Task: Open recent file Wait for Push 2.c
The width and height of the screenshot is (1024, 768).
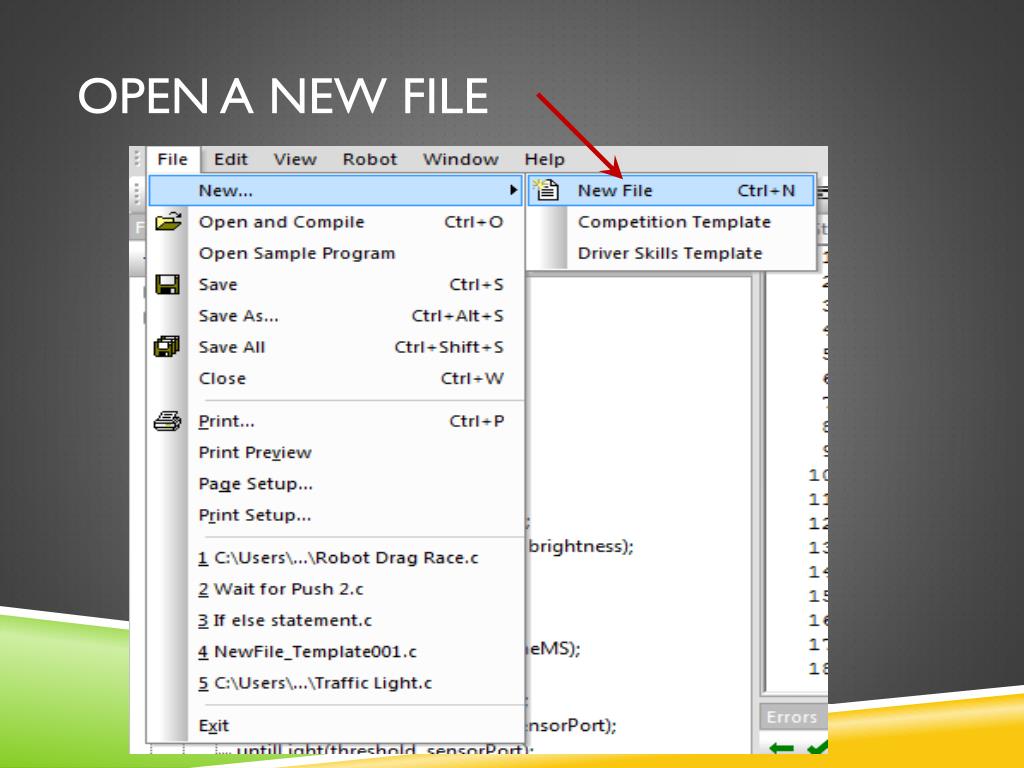Action: (336, 589)
